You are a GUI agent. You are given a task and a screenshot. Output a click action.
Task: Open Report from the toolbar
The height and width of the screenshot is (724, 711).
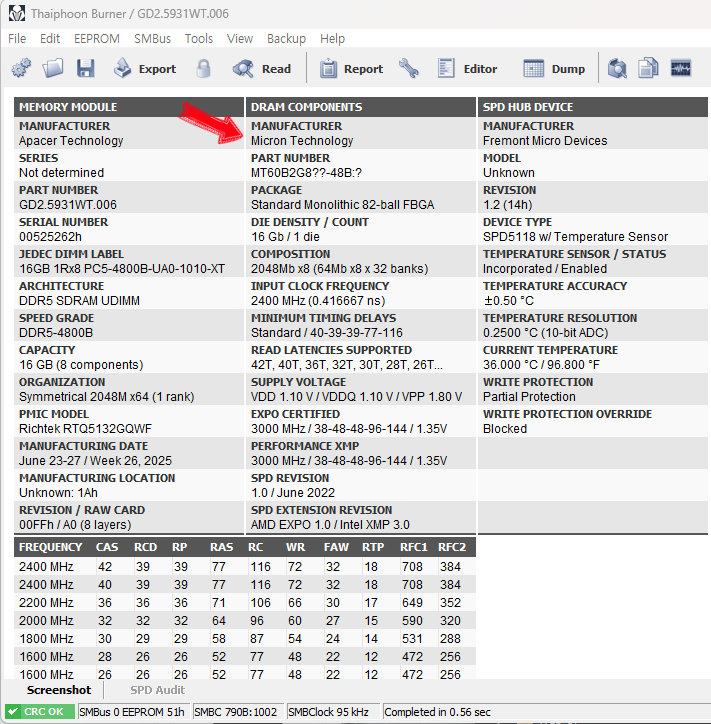351,68
